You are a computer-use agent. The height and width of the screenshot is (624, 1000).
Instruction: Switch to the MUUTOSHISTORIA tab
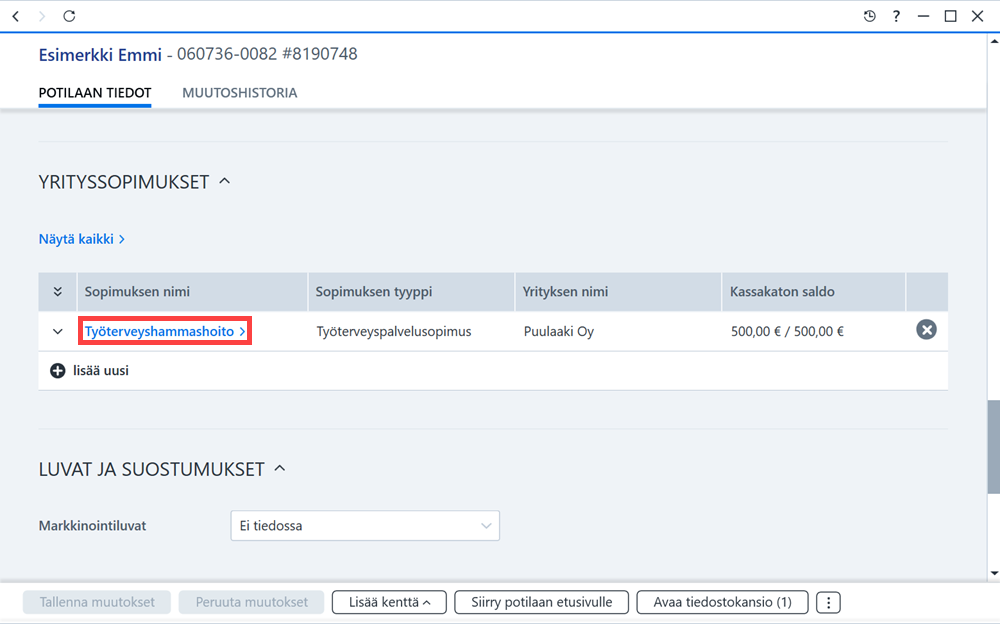coord(240,93)
